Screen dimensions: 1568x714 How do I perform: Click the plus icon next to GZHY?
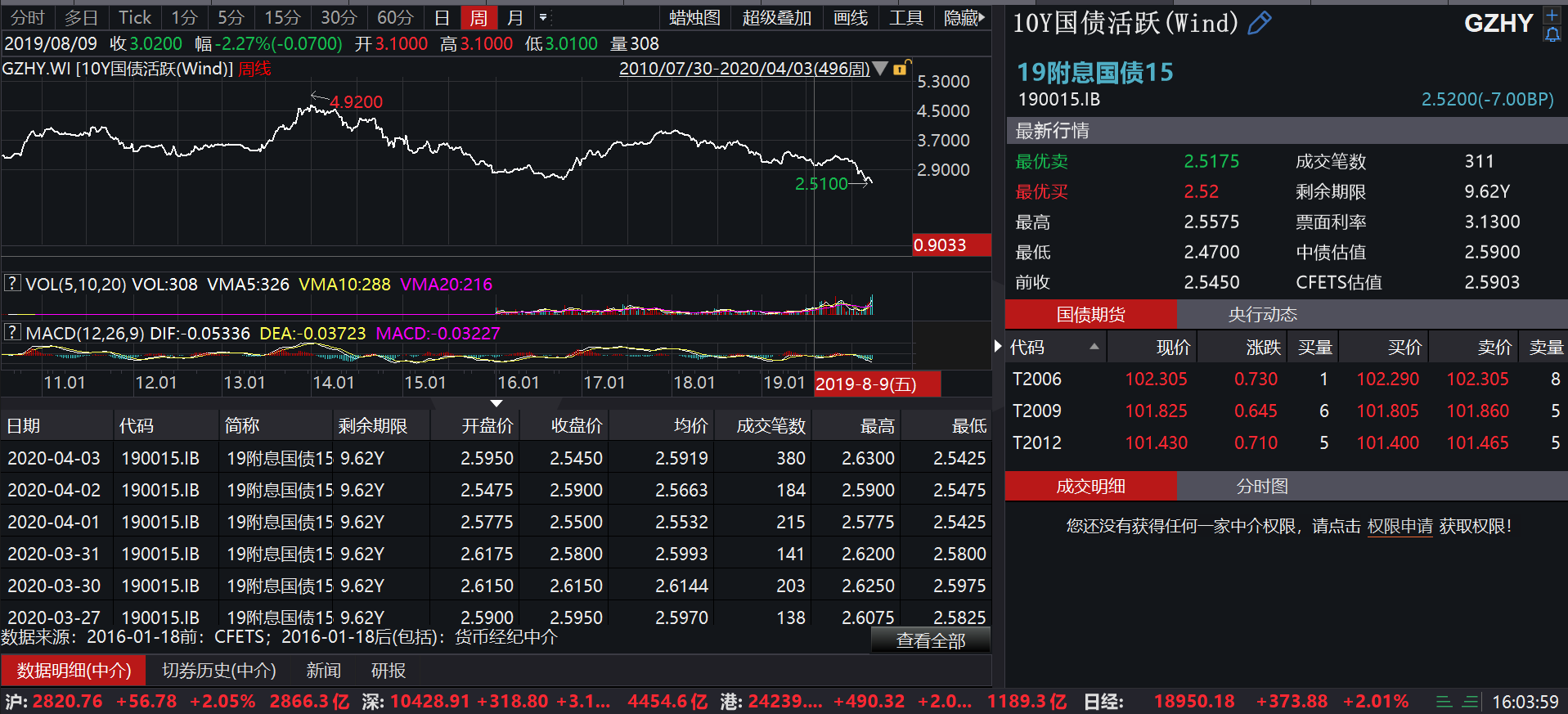(x=1552, y=16)
